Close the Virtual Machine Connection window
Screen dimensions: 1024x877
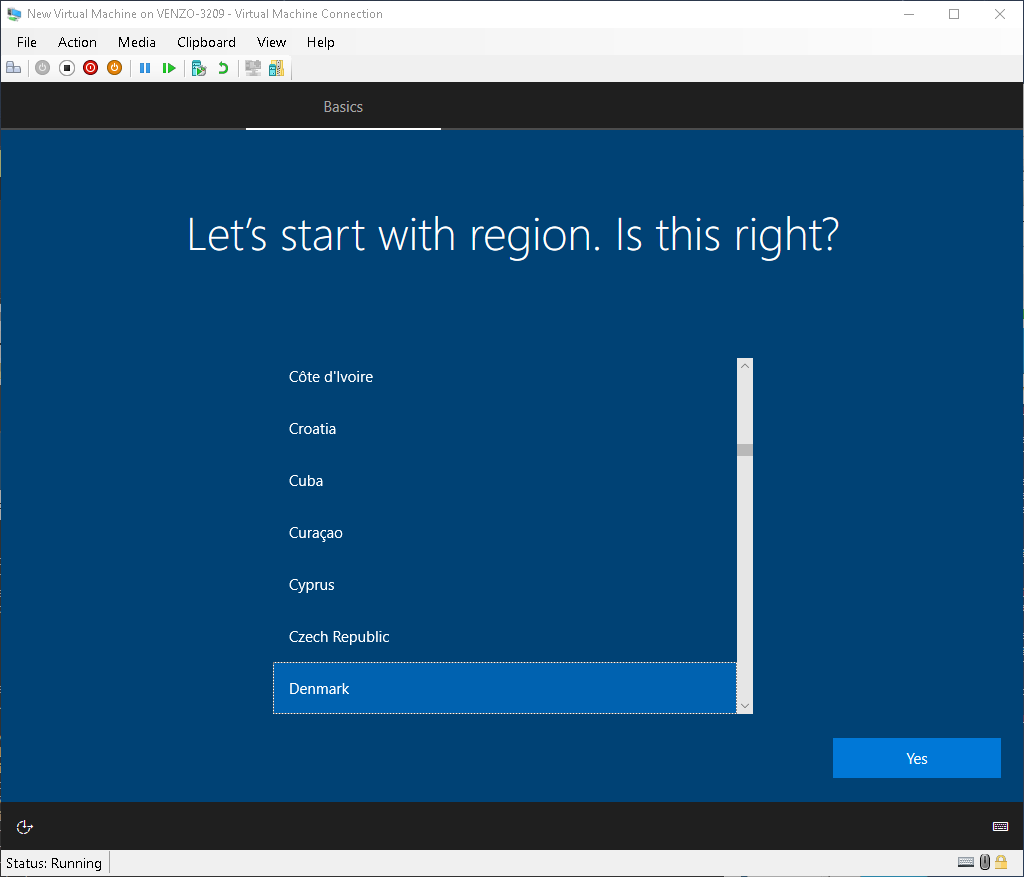click(1000, 14)
